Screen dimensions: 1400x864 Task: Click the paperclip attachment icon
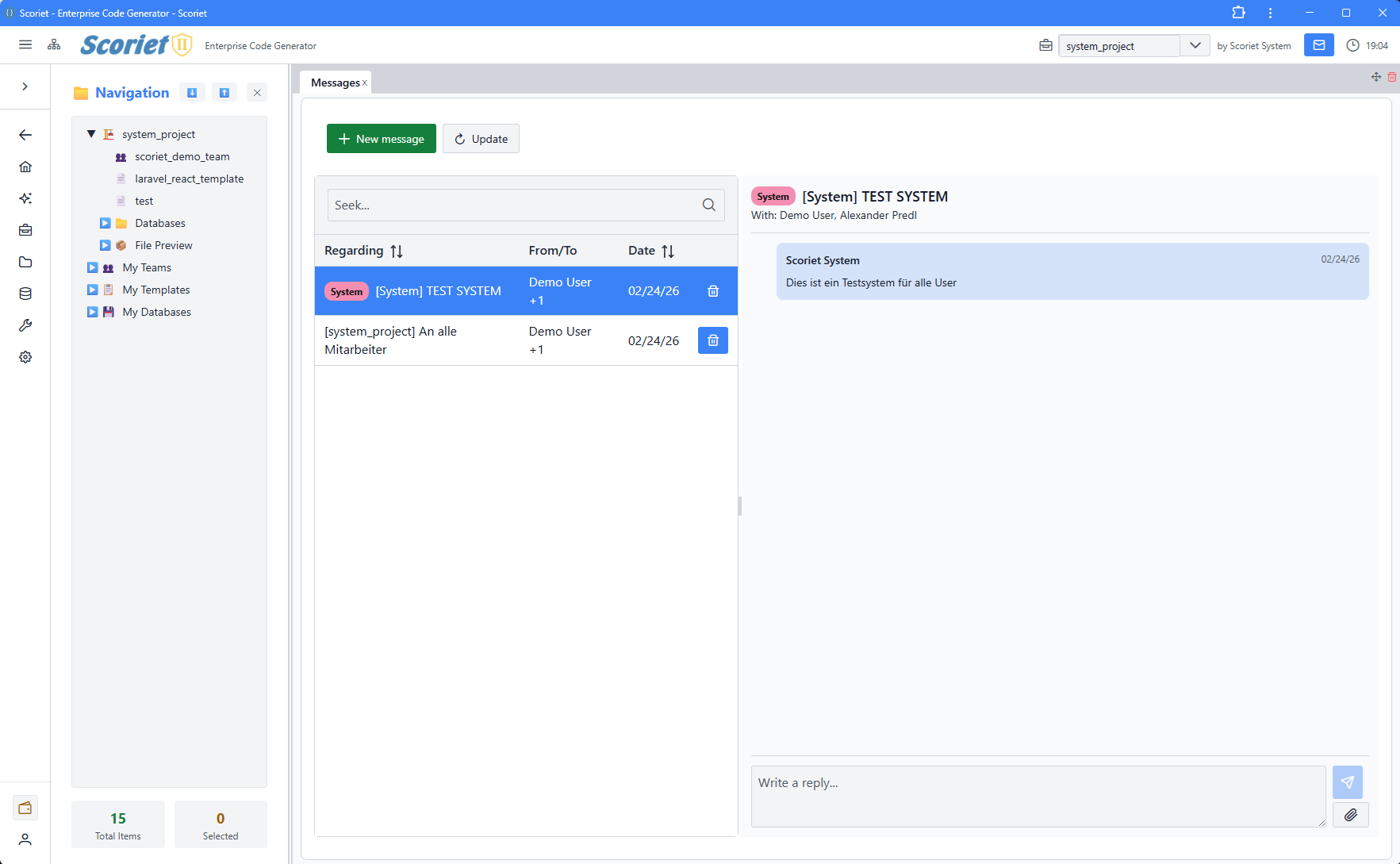1350,815
